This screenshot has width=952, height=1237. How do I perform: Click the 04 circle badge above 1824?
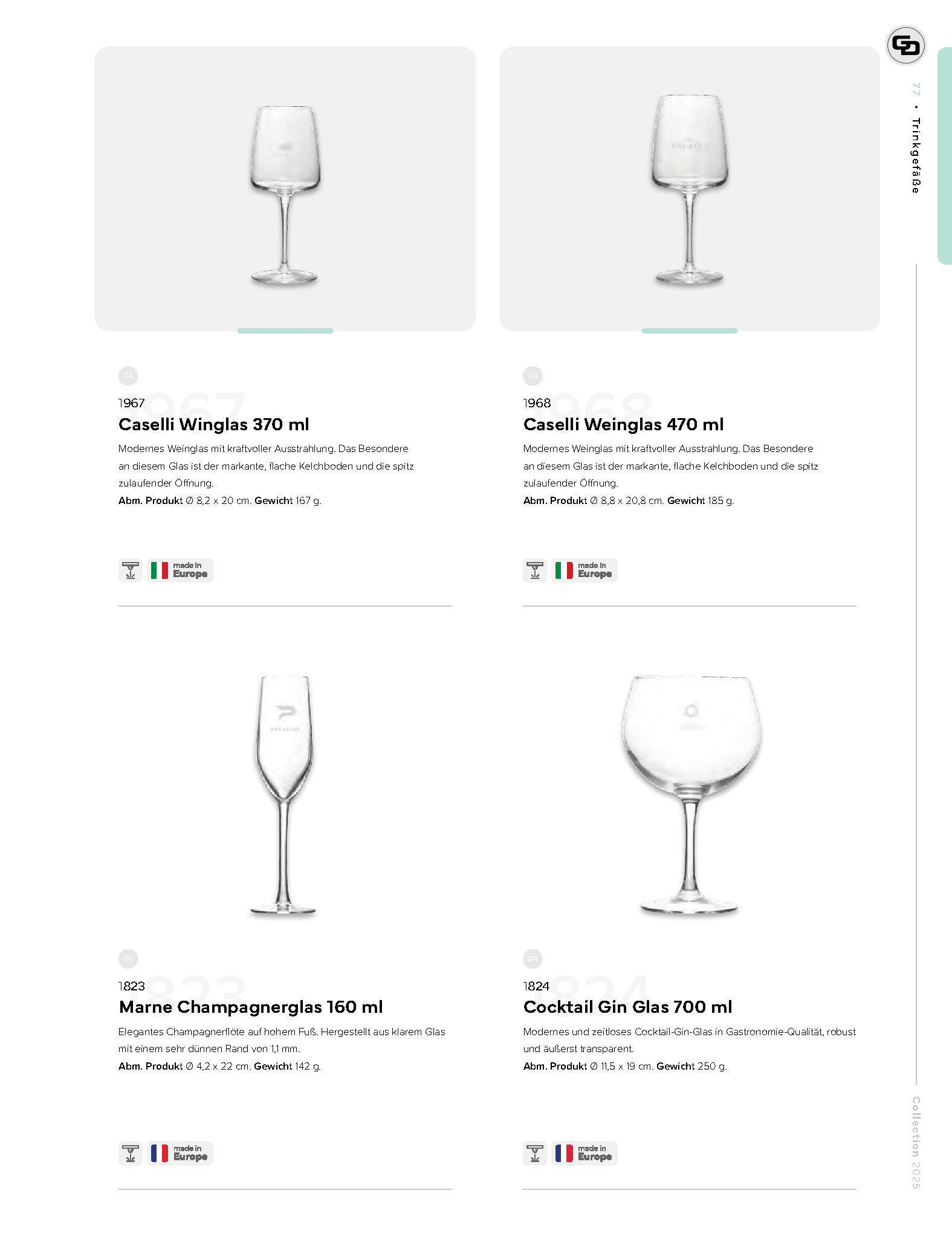click(x=533, y=959)
